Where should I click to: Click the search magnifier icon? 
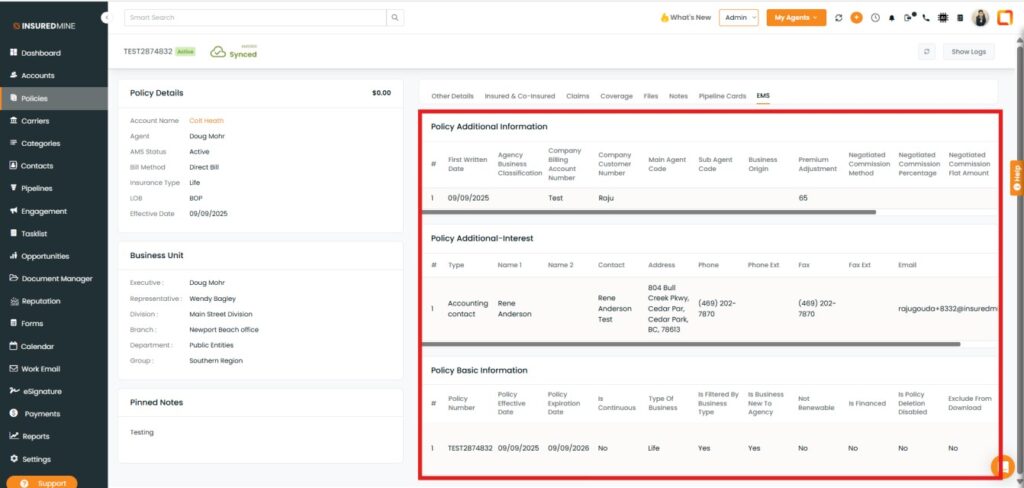click(x=396, y=18)
